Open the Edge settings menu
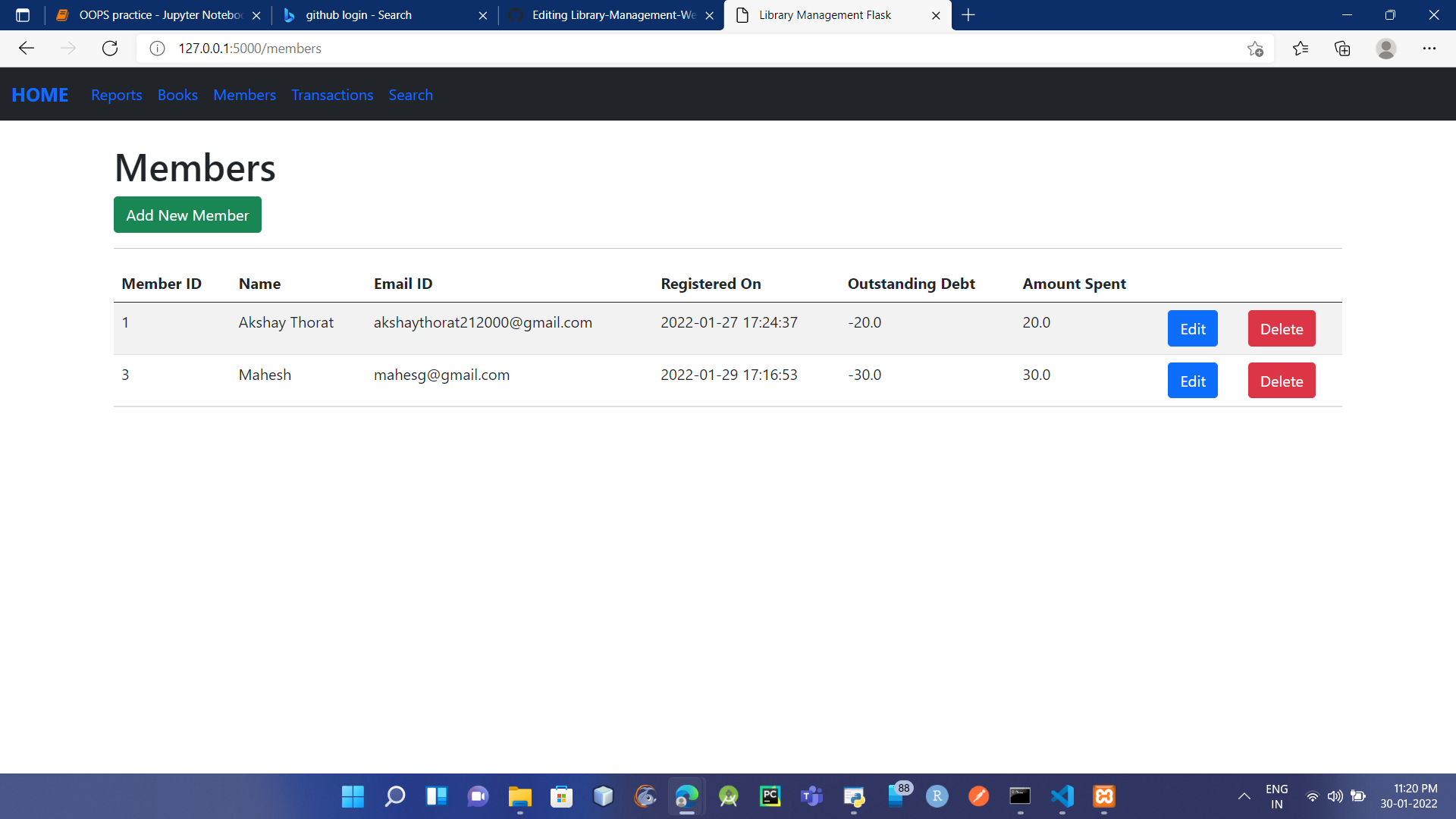The width and height of the screenshot is (1456, 819). click(1430, 48)
